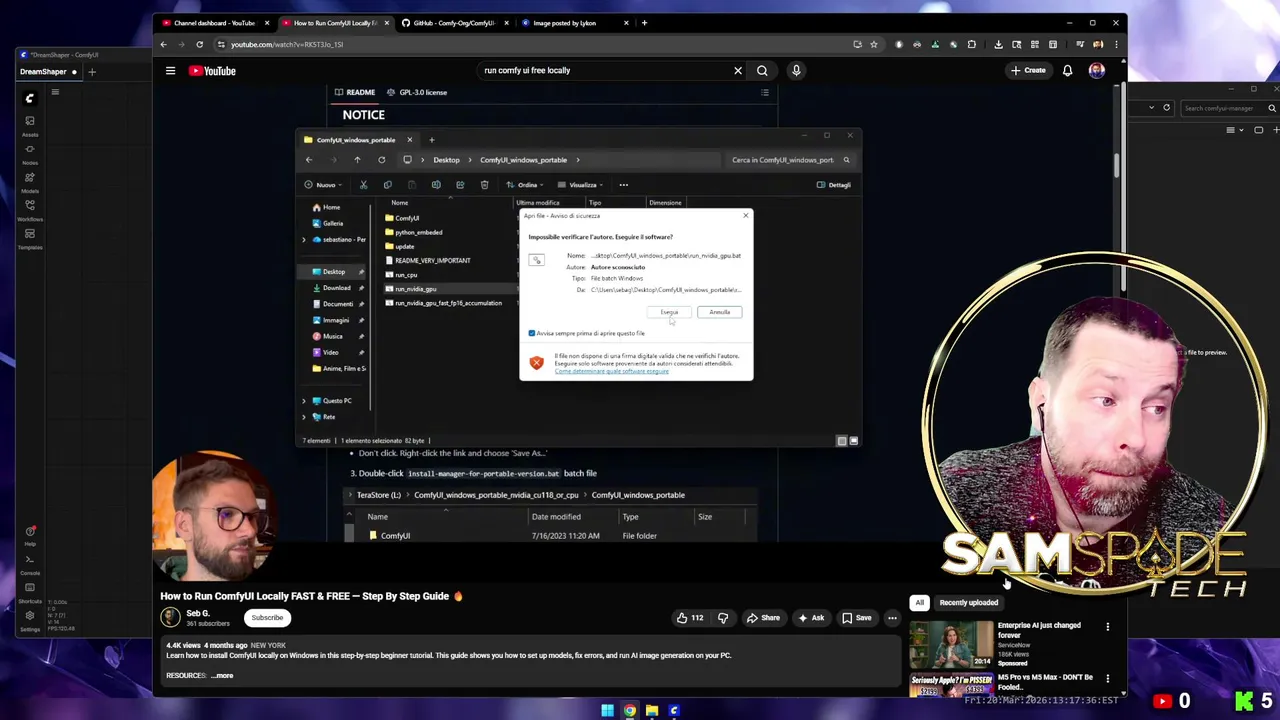1280x720 pixels.
Task: Open Seb G. channel name link
Action: tap(198, 613)
